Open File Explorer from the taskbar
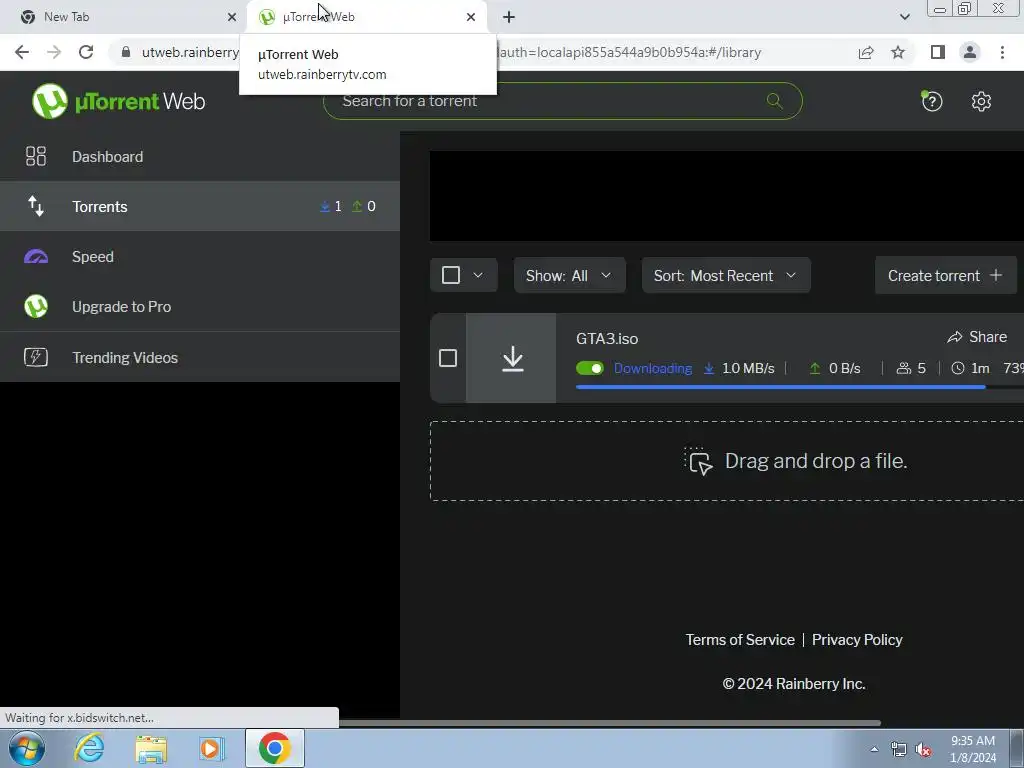Viewport: 1024px width, 768px height. point(151,749)
